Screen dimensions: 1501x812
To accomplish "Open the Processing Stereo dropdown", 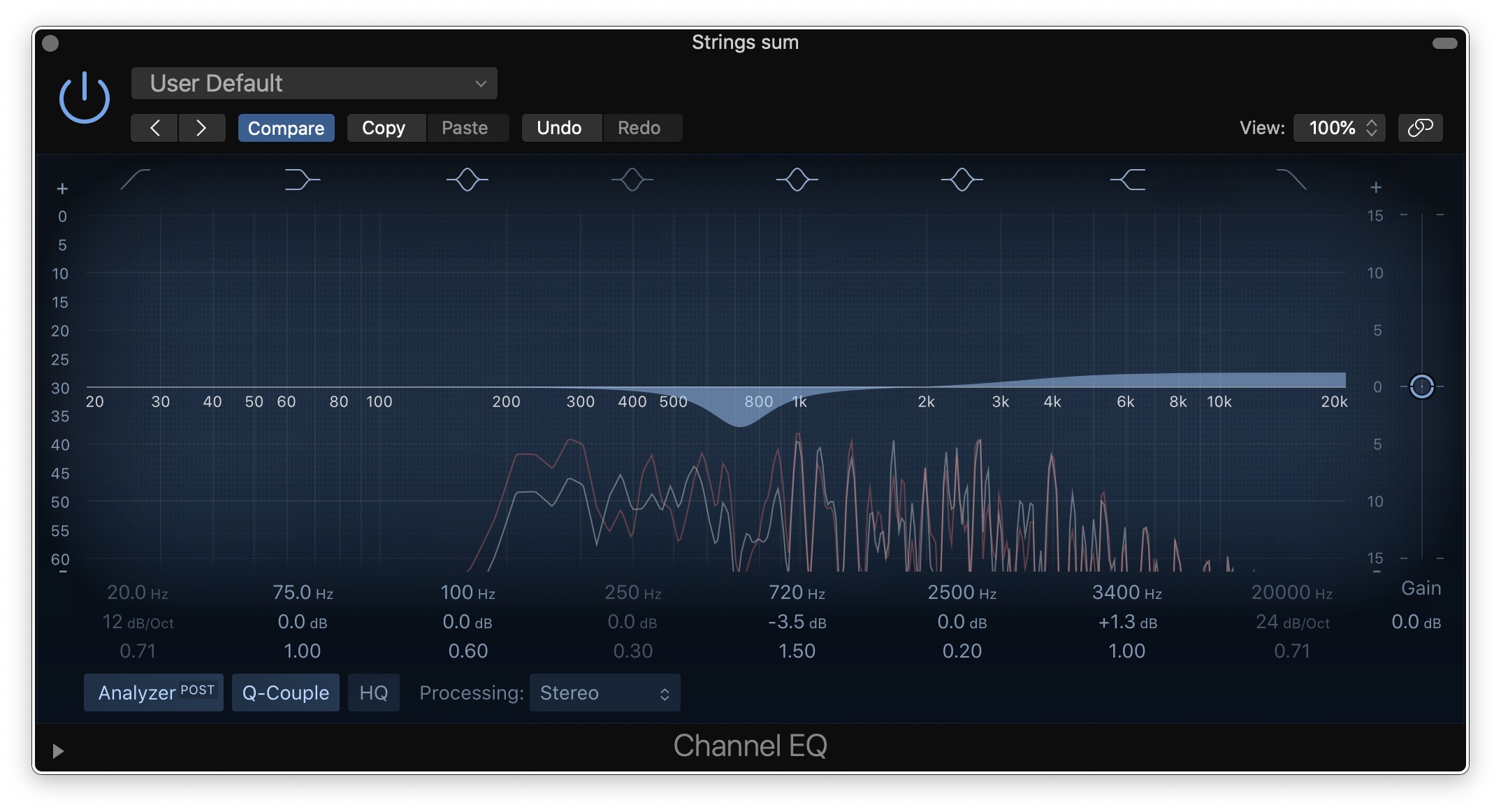I will point(604,693).
